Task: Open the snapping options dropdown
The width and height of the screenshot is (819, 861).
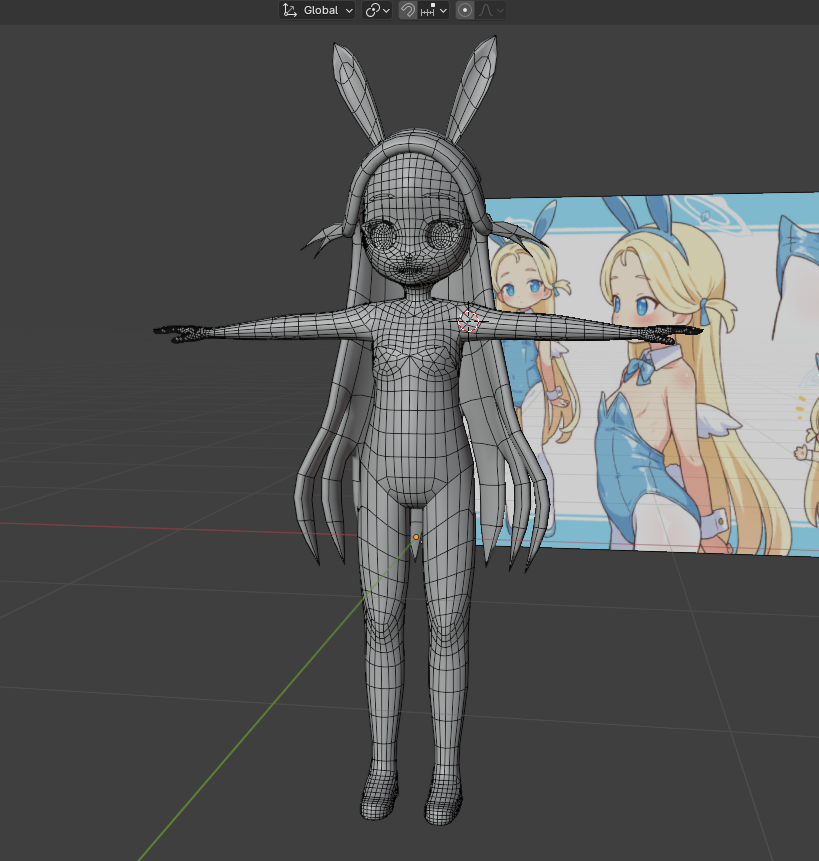Action: point(434,10)
